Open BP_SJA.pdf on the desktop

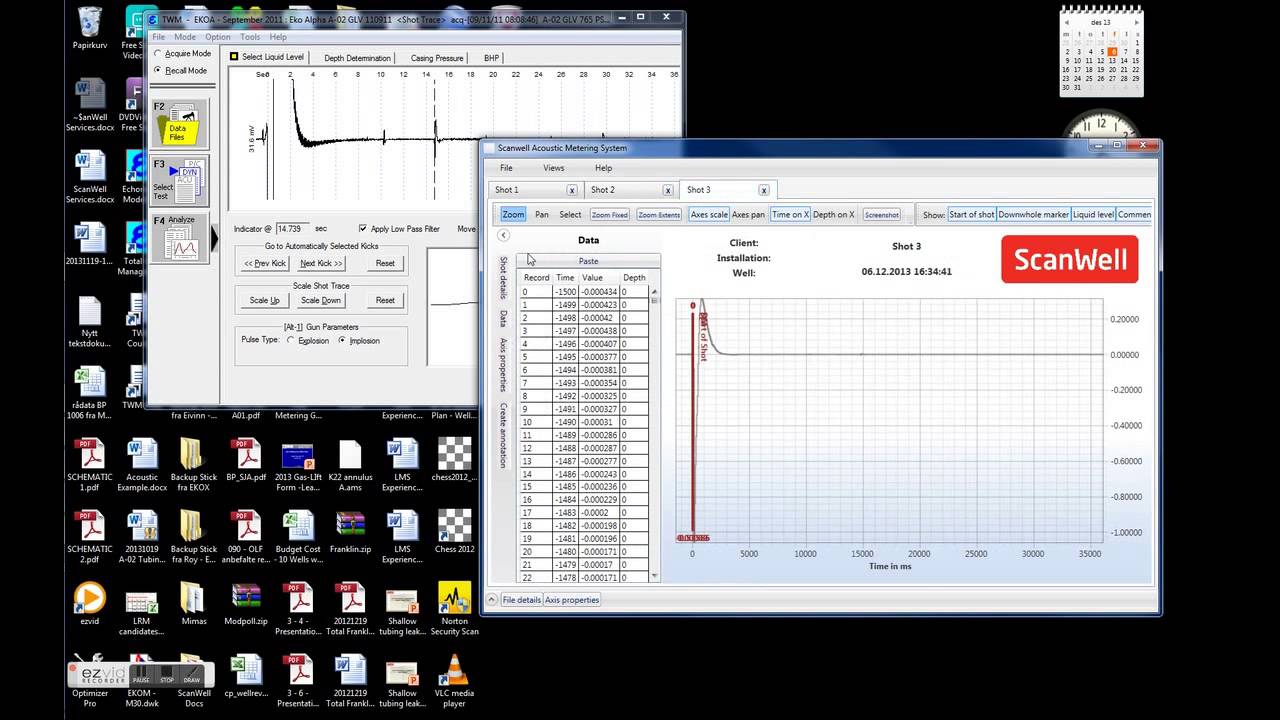click(246, 460)
